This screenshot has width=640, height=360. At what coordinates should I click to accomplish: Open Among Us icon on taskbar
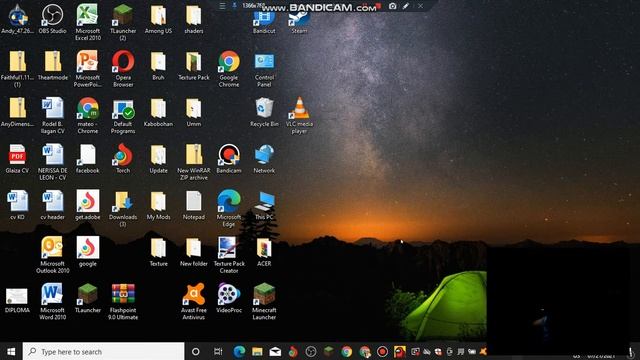tap(400, 351)
